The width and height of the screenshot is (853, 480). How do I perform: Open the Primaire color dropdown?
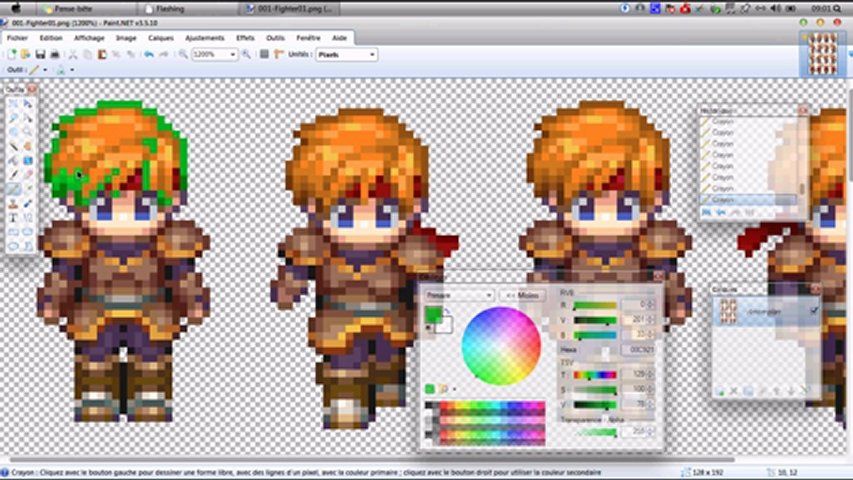[459, 295]
